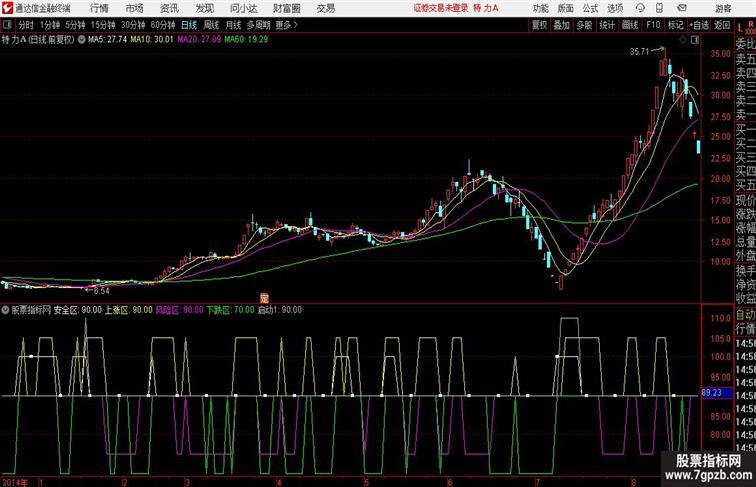
Task: Open indicator settings circle before 股票指标网
Action: click(x=5, y=310)
